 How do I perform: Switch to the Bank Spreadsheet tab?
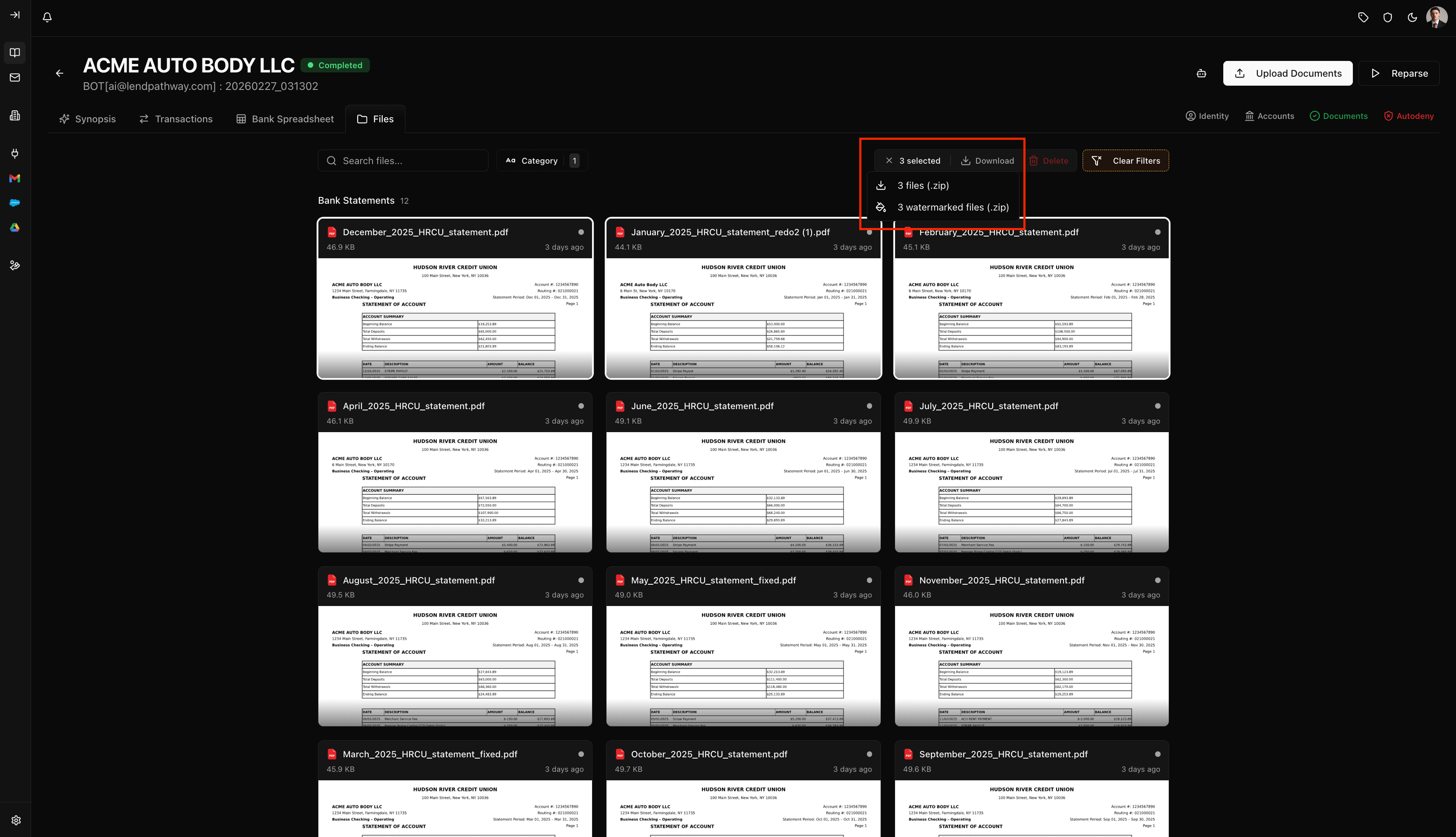pyautogui.click(x=285, y=119)
